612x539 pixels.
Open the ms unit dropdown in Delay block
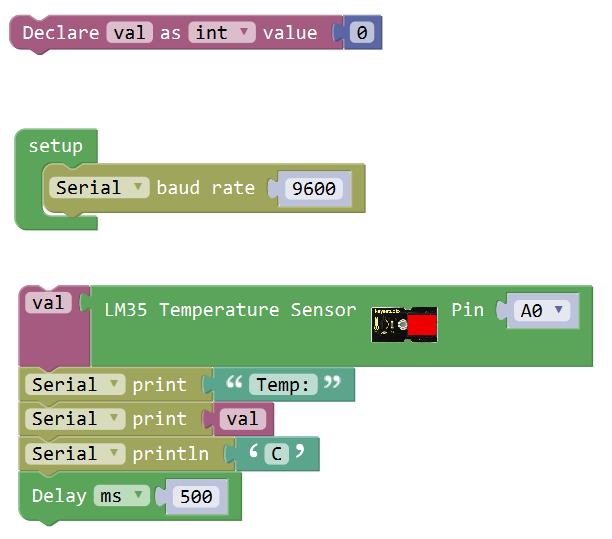[121, 496]
